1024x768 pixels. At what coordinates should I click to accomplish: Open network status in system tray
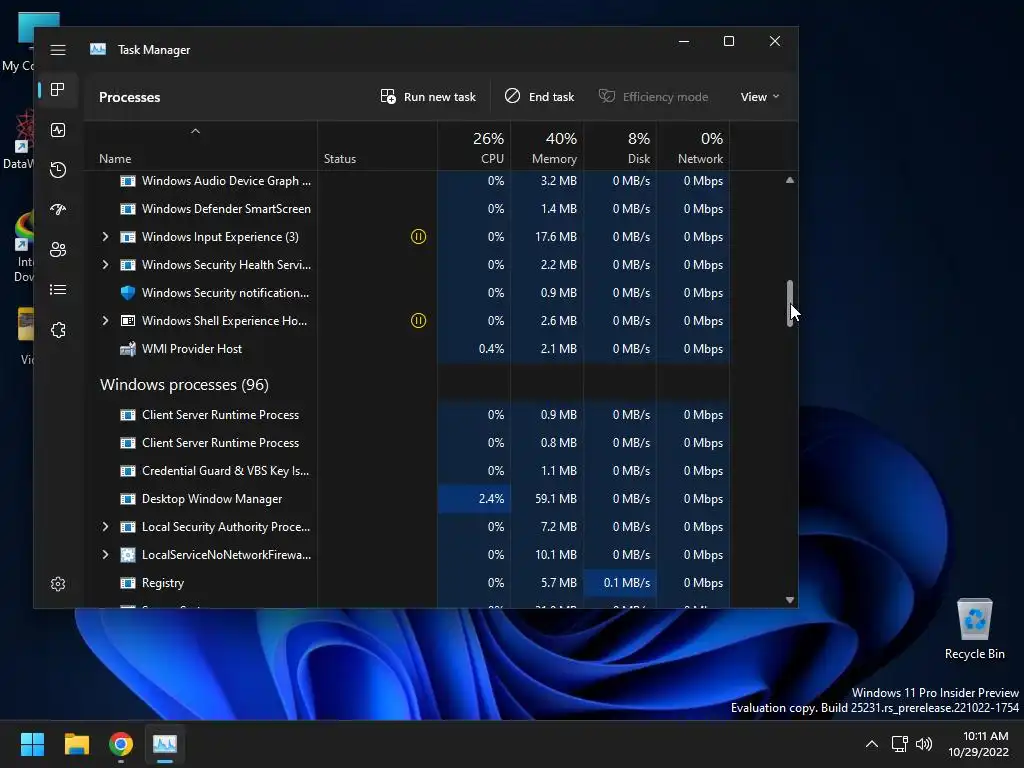click(899, 744)
